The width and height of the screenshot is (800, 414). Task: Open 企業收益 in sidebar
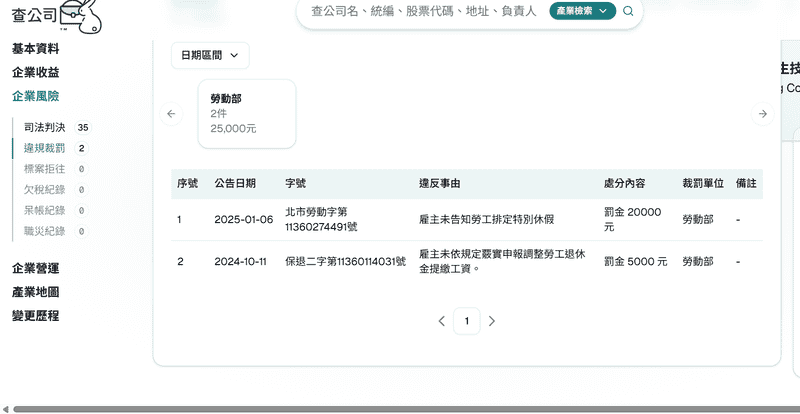point(35,72)
